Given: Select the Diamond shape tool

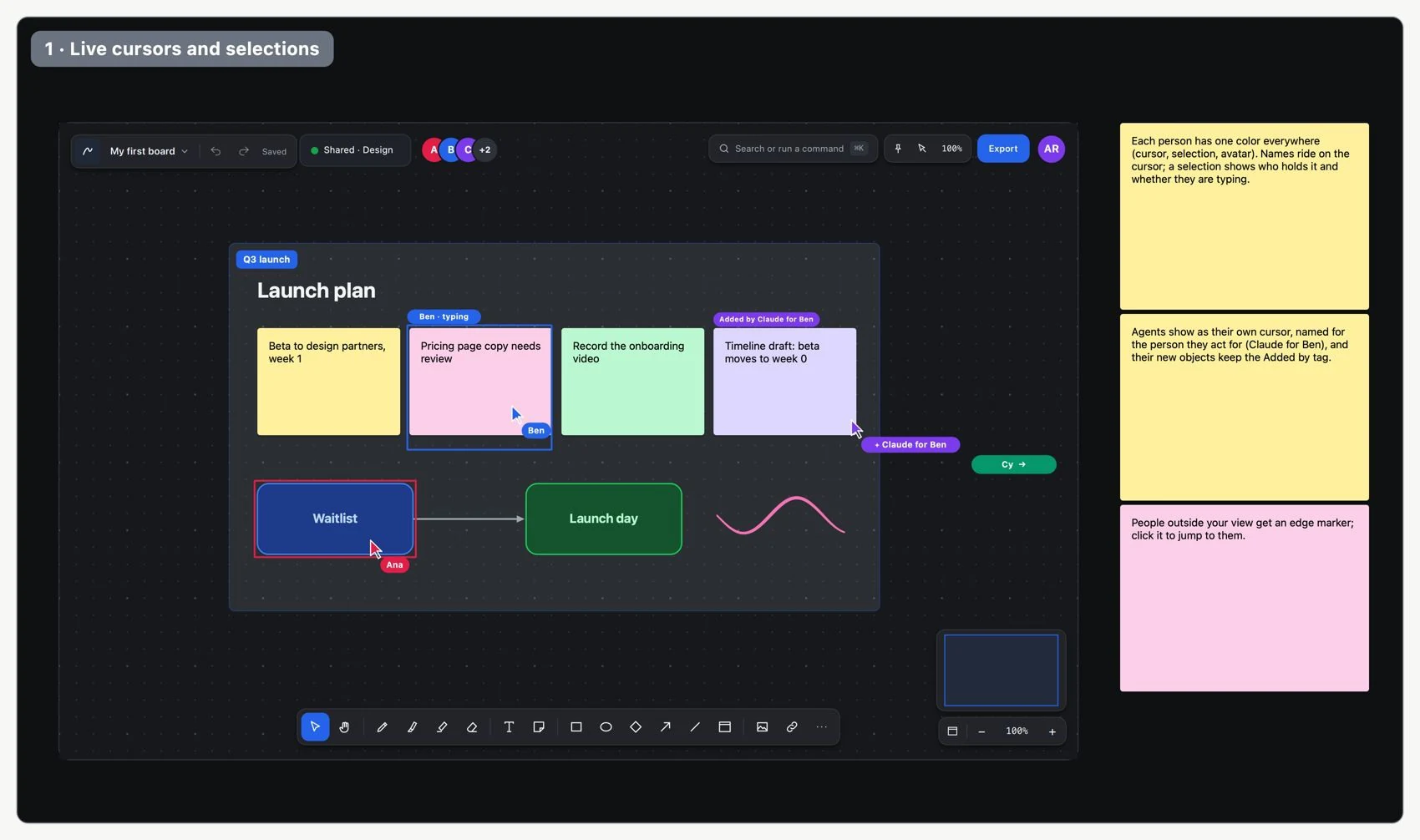Looking at the screenshot, I should 636,727.
